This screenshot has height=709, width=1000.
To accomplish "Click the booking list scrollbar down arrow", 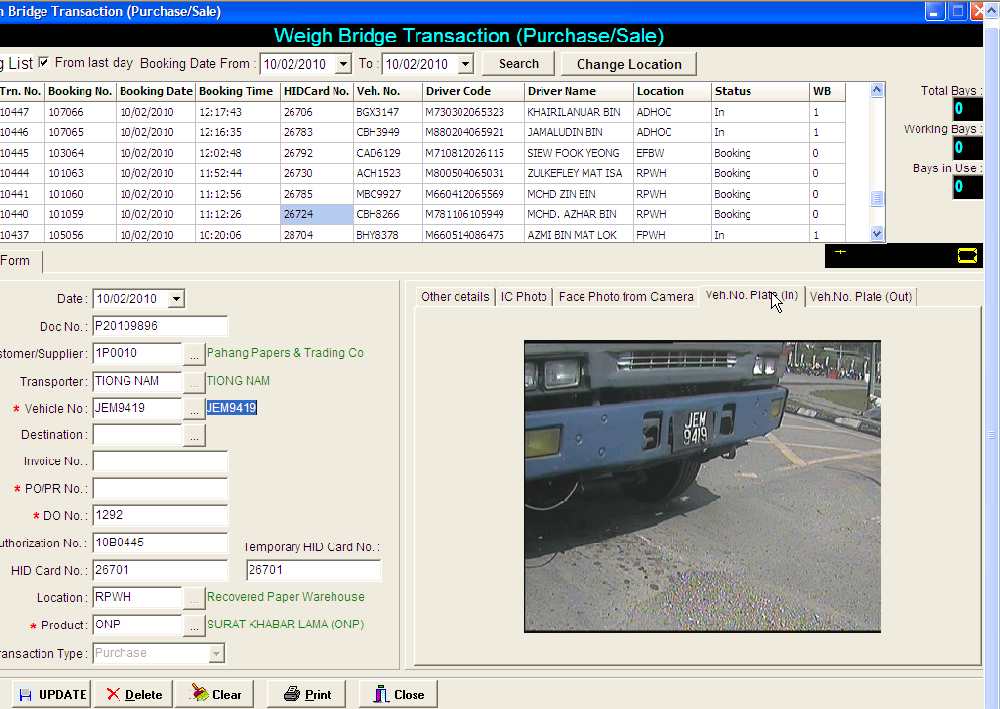I will point(877,234).
